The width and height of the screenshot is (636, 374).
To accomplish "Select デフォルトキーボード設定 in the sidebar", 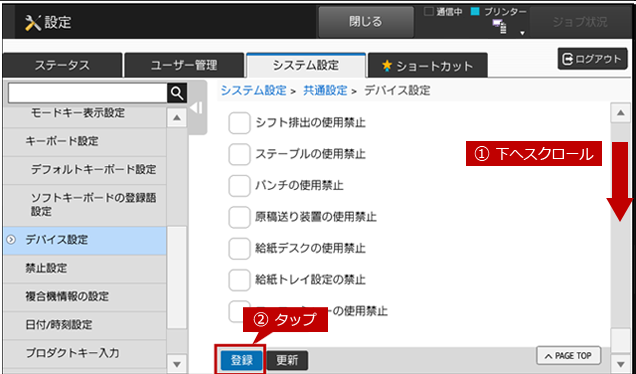I will click(85, 170).
